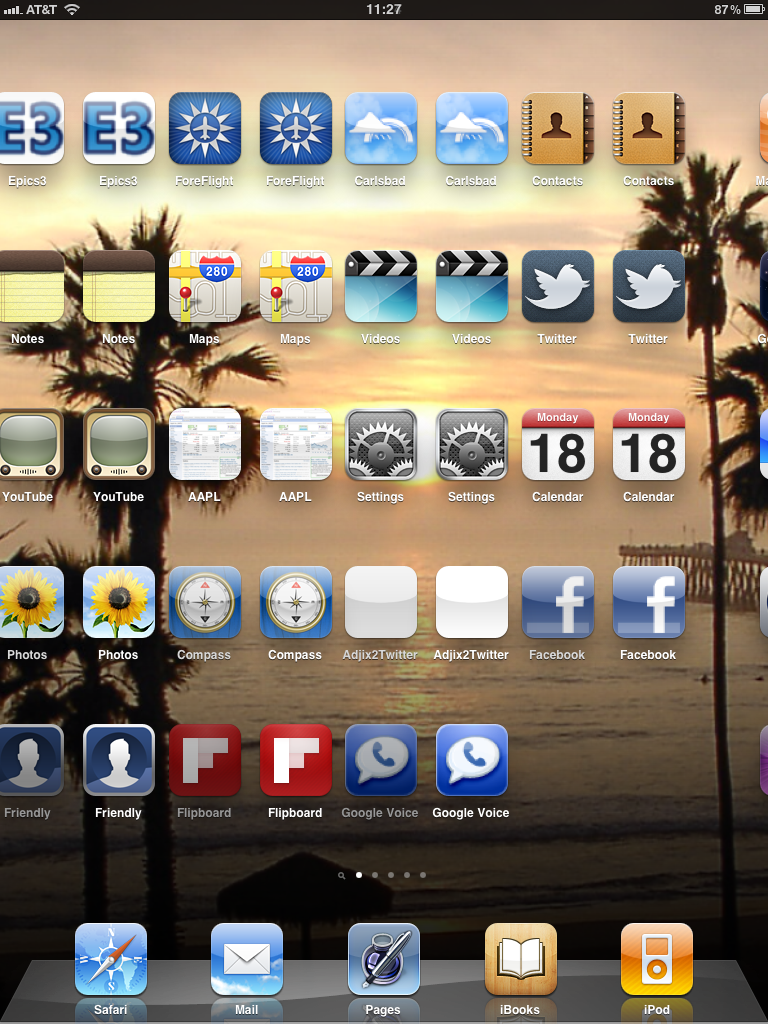Tap the Settings icon next to Calendar
This screenshot has width=768, height=1024.
pos(472,444)
